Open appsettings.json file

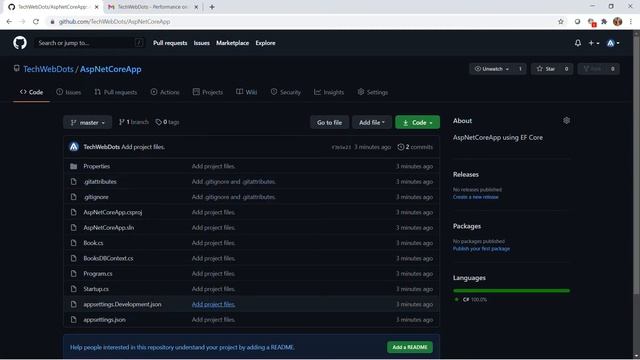click(104, 320)
